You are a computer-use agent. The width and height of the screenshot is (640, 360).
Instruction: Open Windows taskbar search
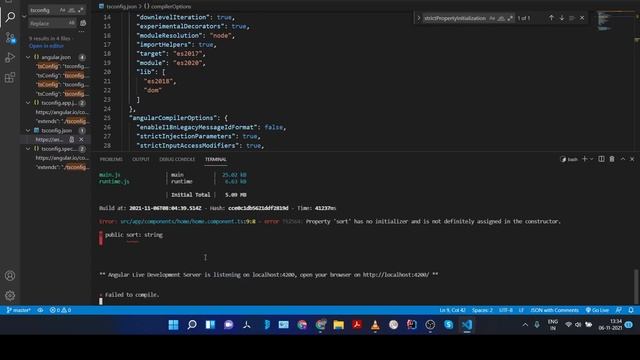coord(192,325)
